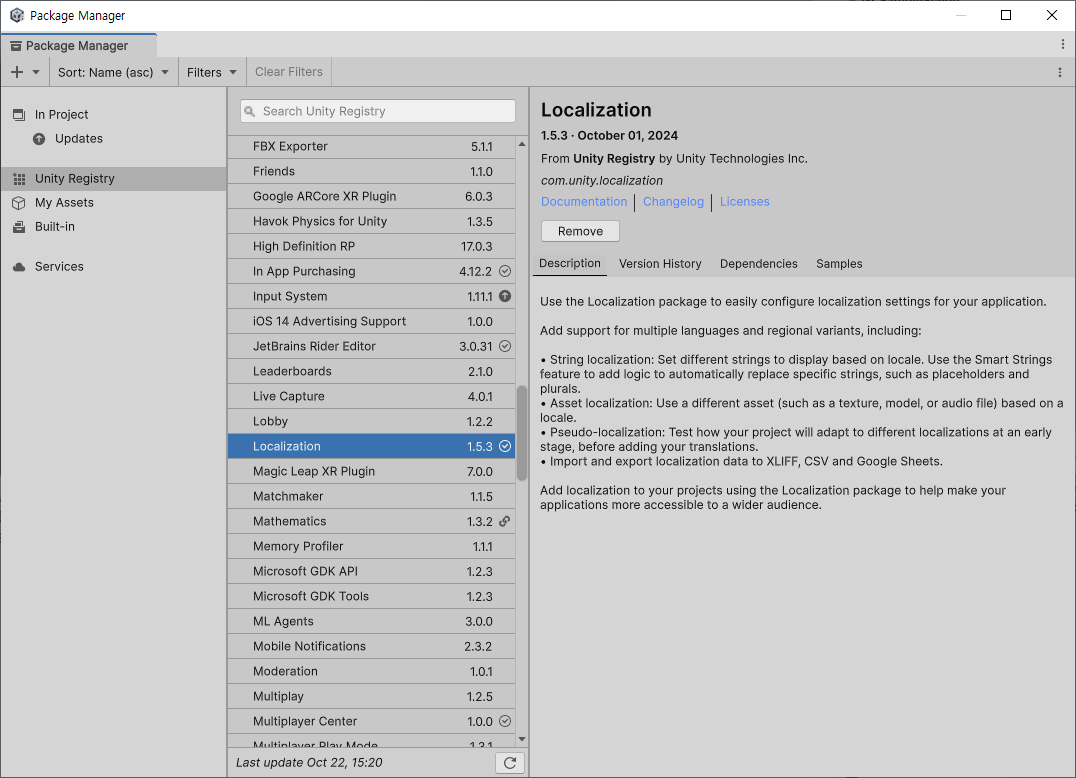
Task: Focus the Search Unity Registry field
Action: click(377, 111)
